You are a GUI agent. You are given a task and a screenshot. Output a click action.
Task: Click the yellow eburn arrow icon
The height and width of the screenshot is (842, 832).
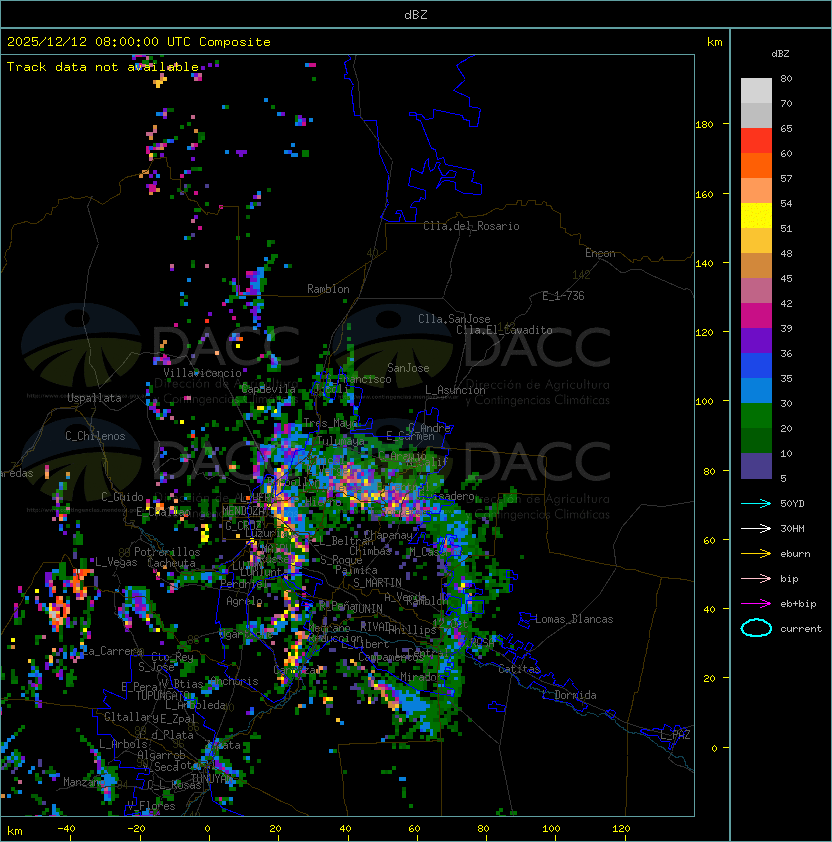[756, 554]
